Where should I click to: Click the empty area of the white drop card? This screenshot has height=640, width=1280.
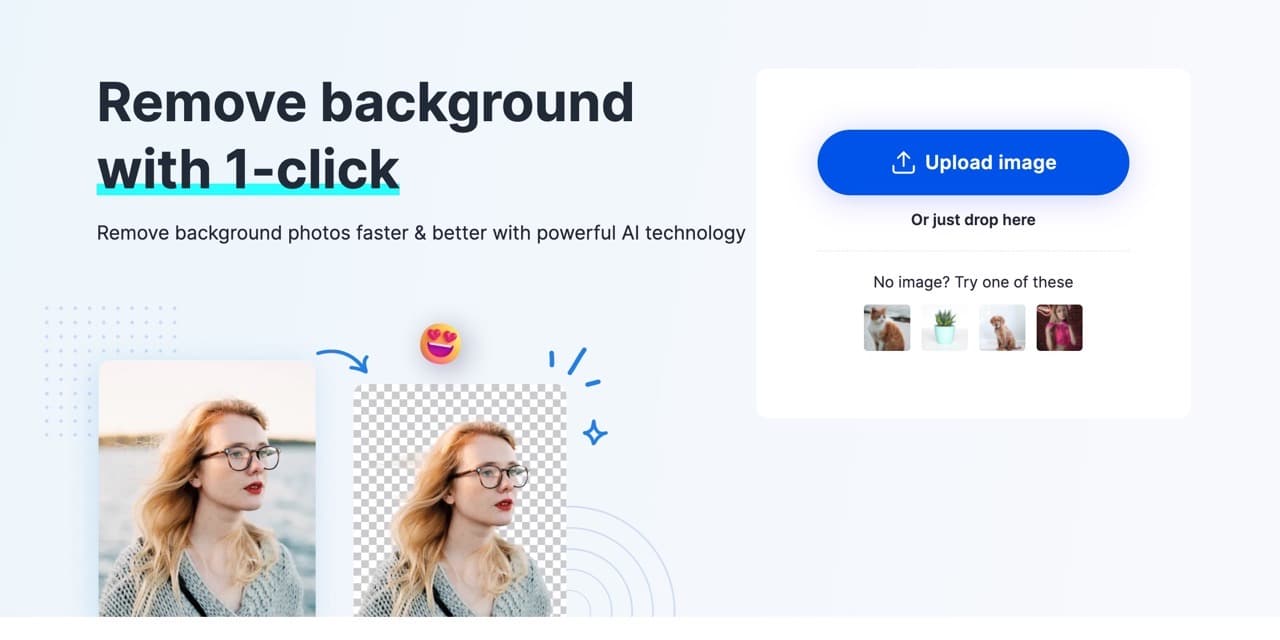pyautogui.click(x=973, y=385)
